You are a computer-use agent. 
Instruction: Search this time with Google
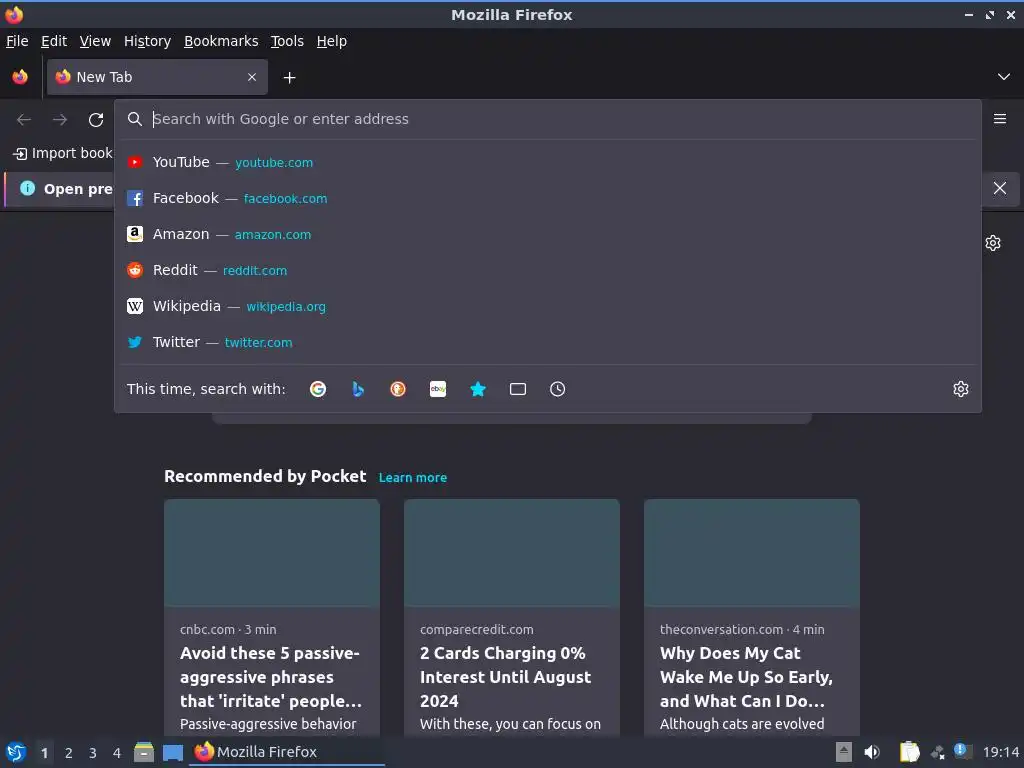click(x=318, y=389)
